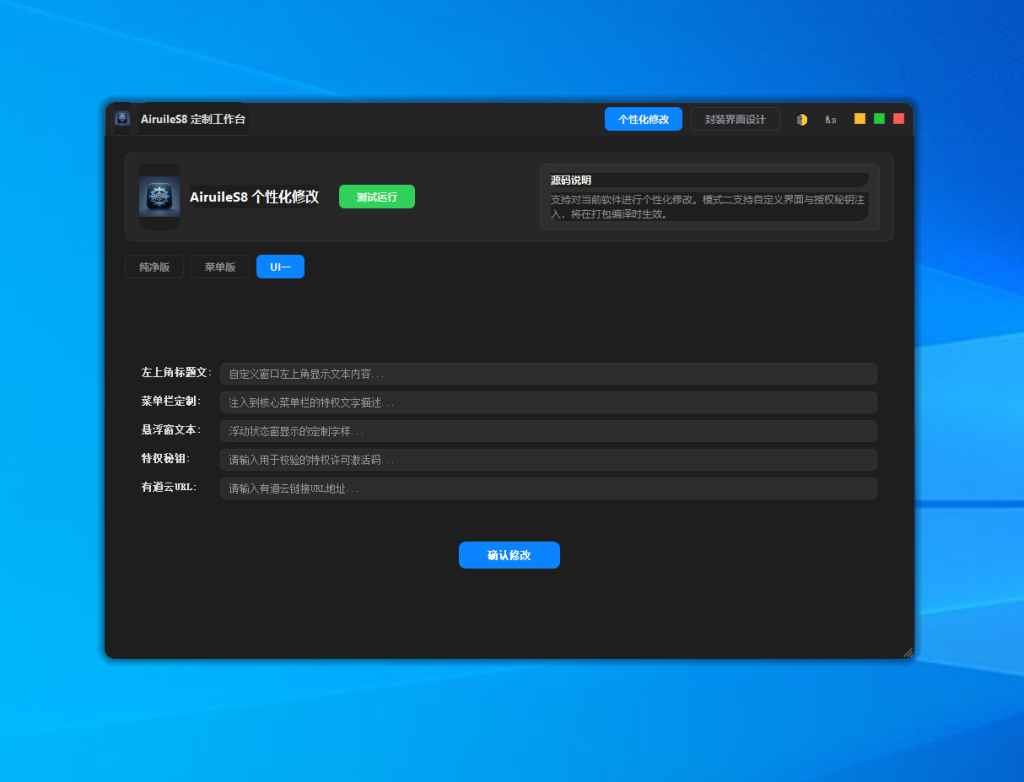This screenshot has height=782, width=1024.
Task: Focus the 左上角标题文 input field
Action: click(x=548, y=374)
